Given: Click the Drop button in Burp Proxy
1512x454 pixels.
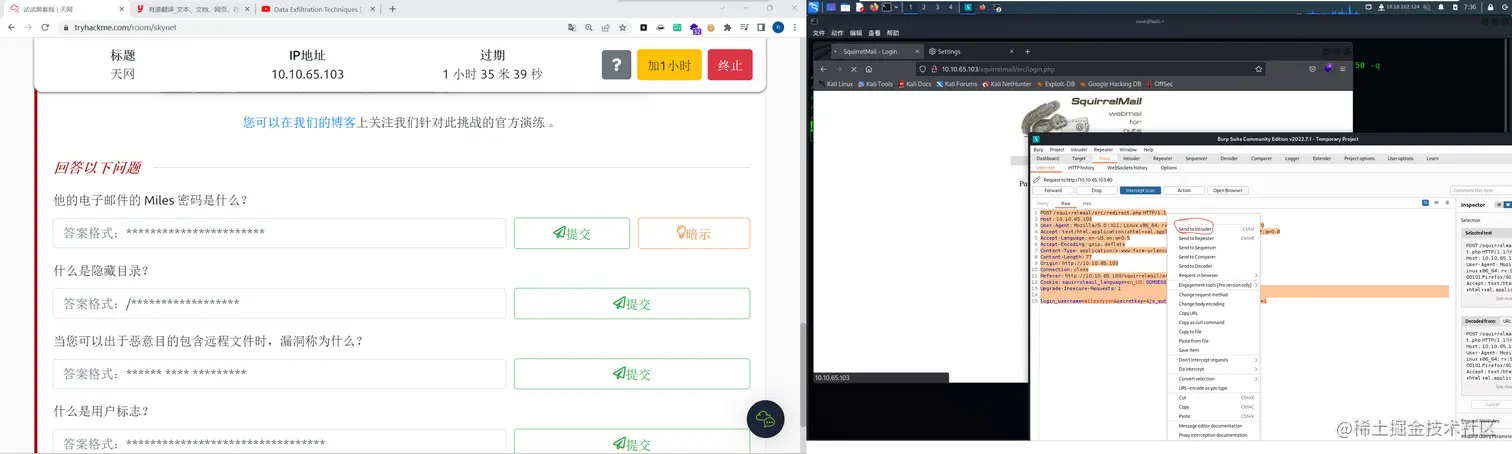Looking at the screenshot, I should coord(1097,190).
